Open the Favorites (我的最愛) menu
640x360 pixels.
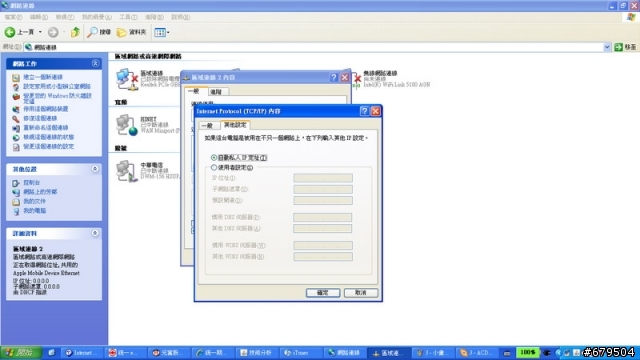[x=97, y=17]
